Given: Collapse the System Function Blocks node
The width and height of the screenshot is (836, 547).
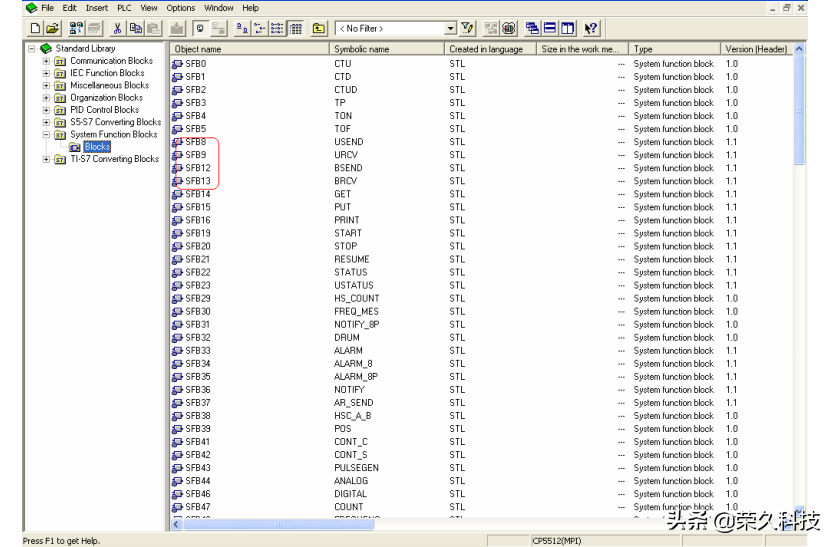Looking at the screenshot, I should [46, 134].
